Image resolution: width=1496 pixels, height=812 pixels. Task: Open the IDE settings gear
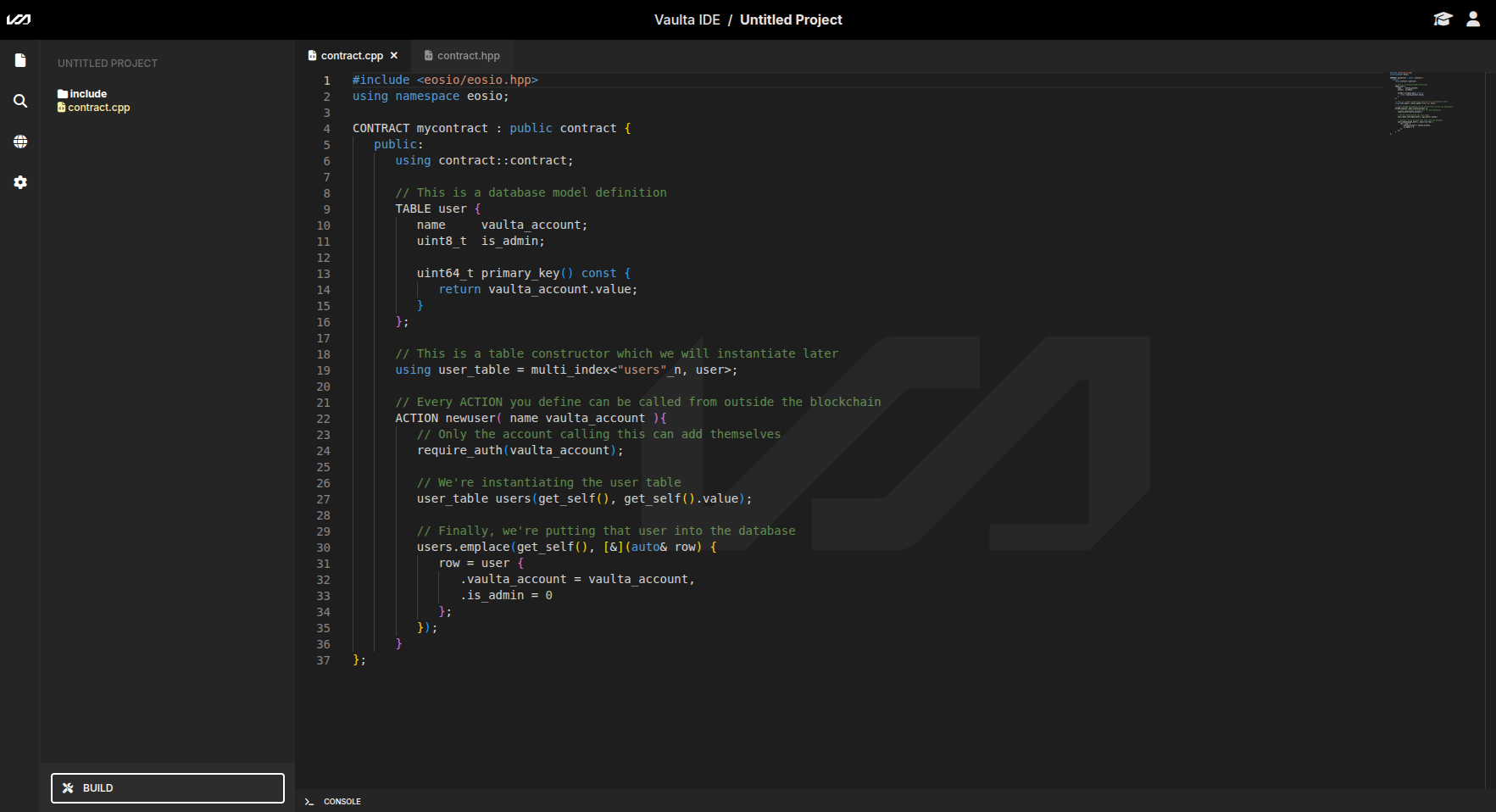[x=20, y=182]
